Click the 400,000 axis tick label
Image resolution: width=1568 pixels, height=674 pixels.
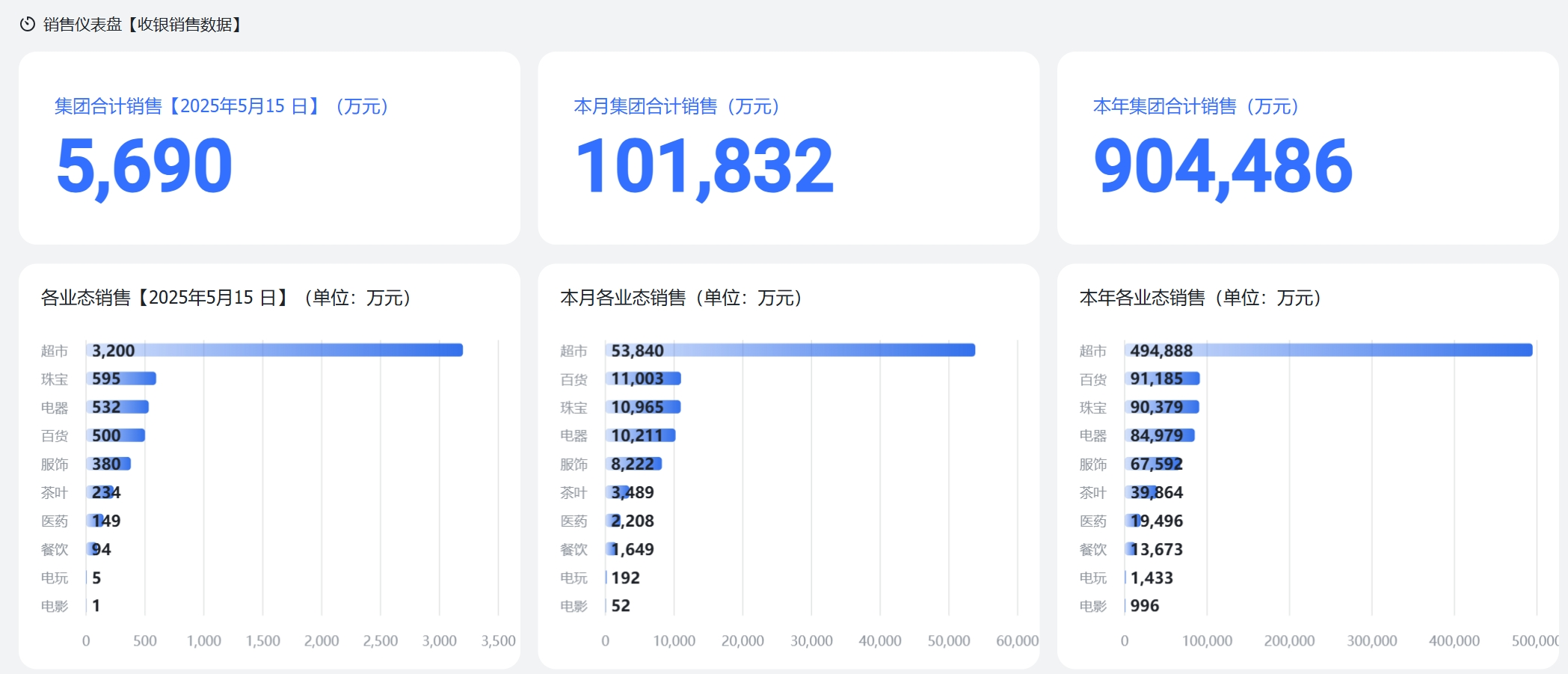tap(1454, 641)
